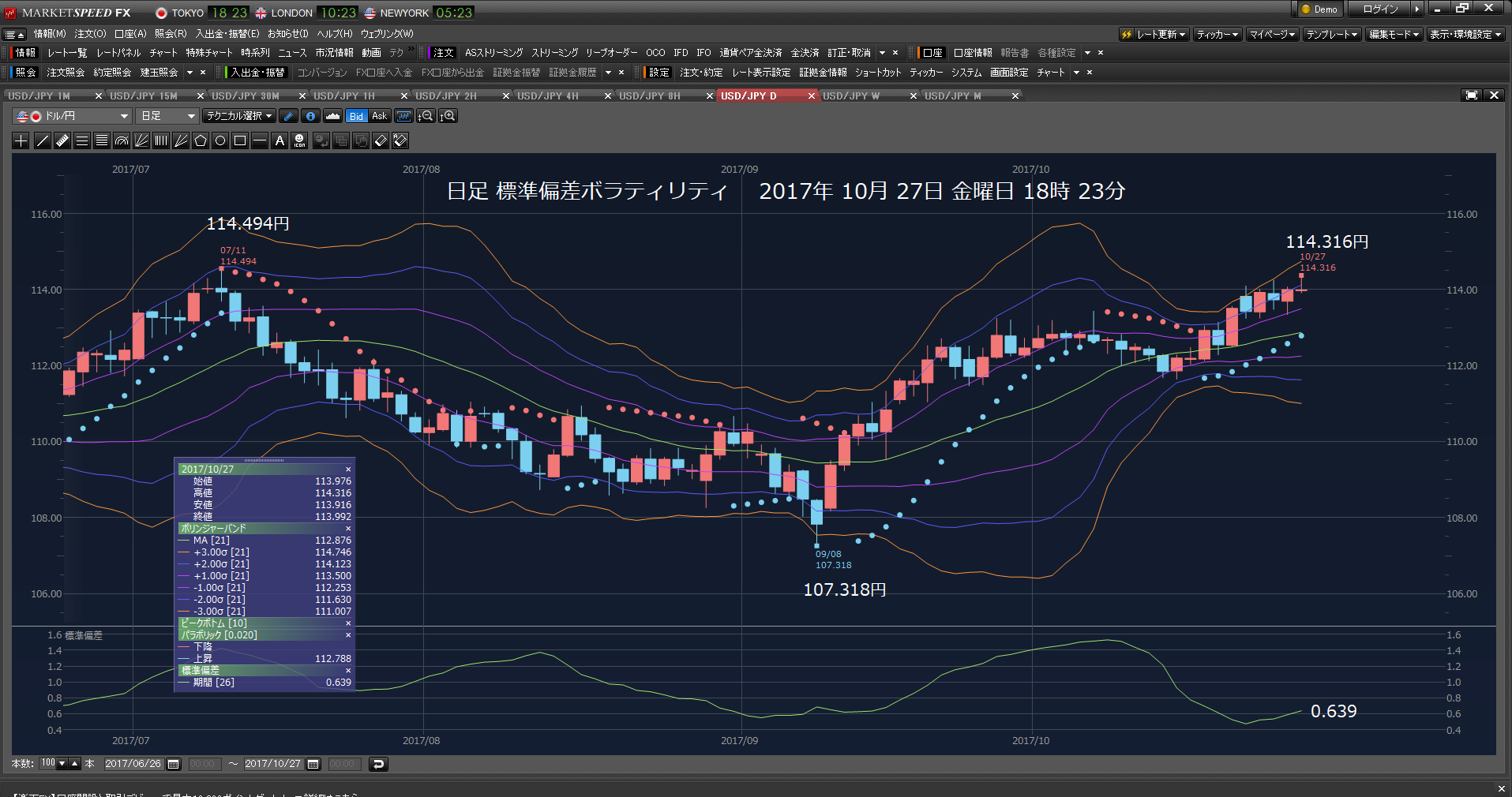Close the USD/JPY D tab
Viewport: 1512px width, 797px height.
click(x=811, y=95)
